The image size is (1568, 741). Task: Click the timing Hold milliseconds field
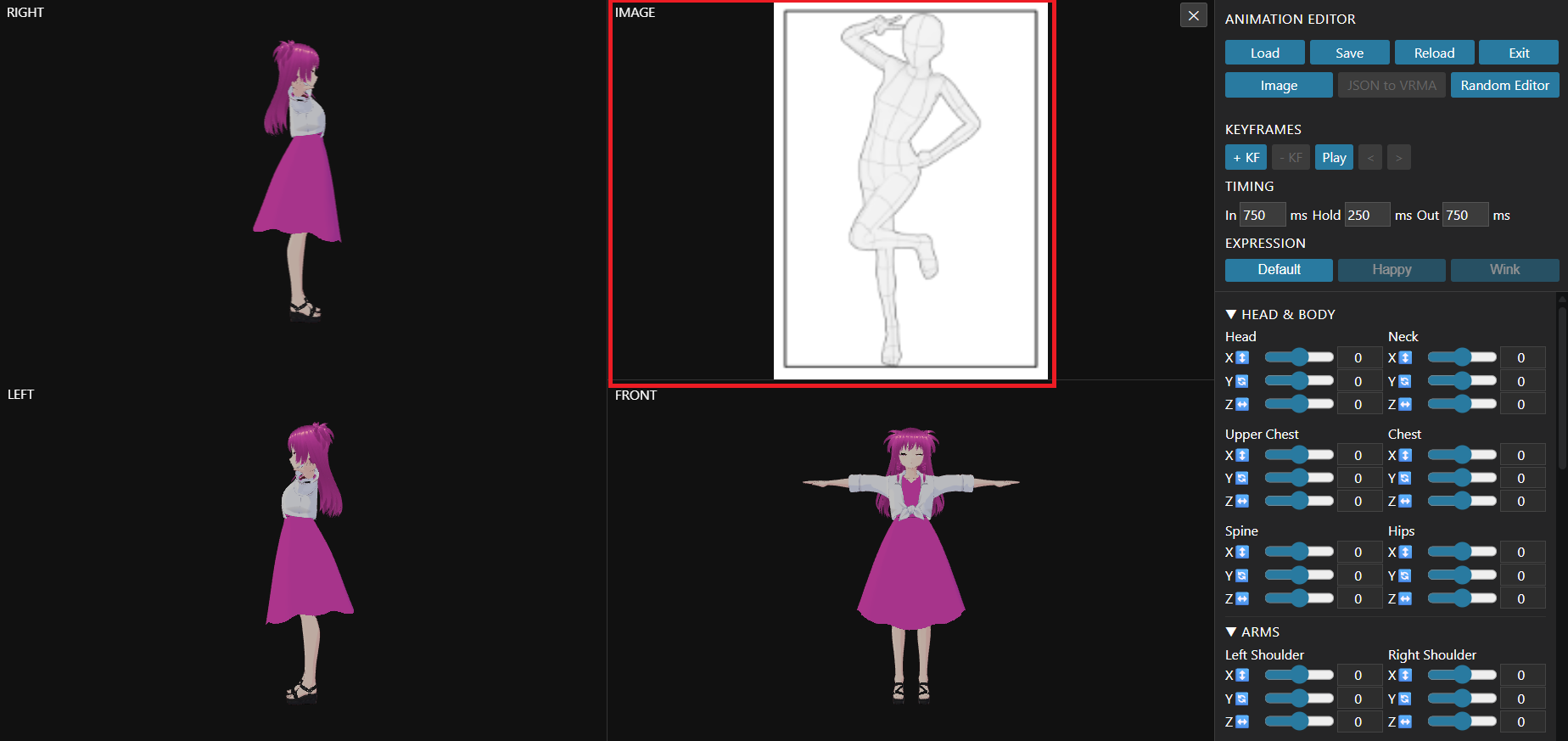[x=1367, y=215]
